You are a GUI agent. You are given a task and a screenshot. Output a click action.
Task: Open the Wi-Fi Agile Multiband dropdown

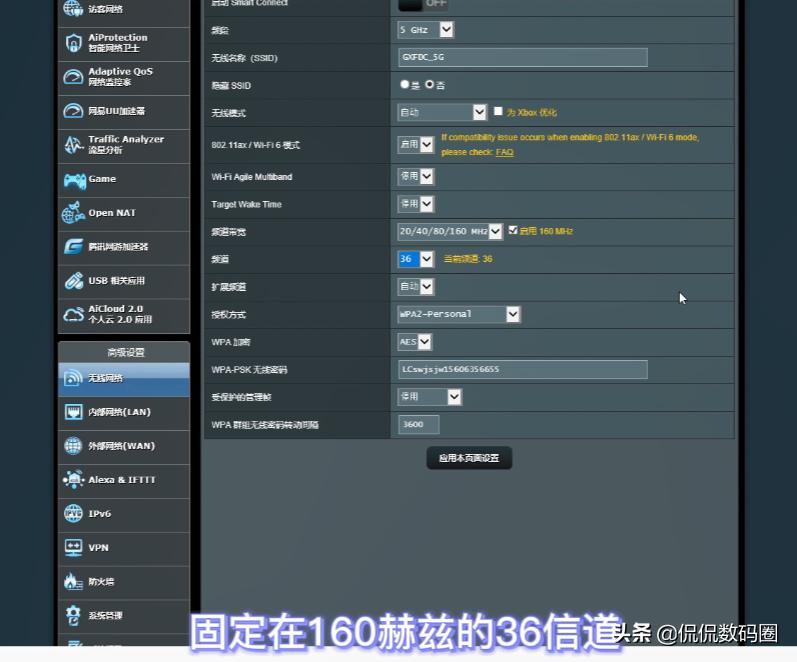(416, 176)
